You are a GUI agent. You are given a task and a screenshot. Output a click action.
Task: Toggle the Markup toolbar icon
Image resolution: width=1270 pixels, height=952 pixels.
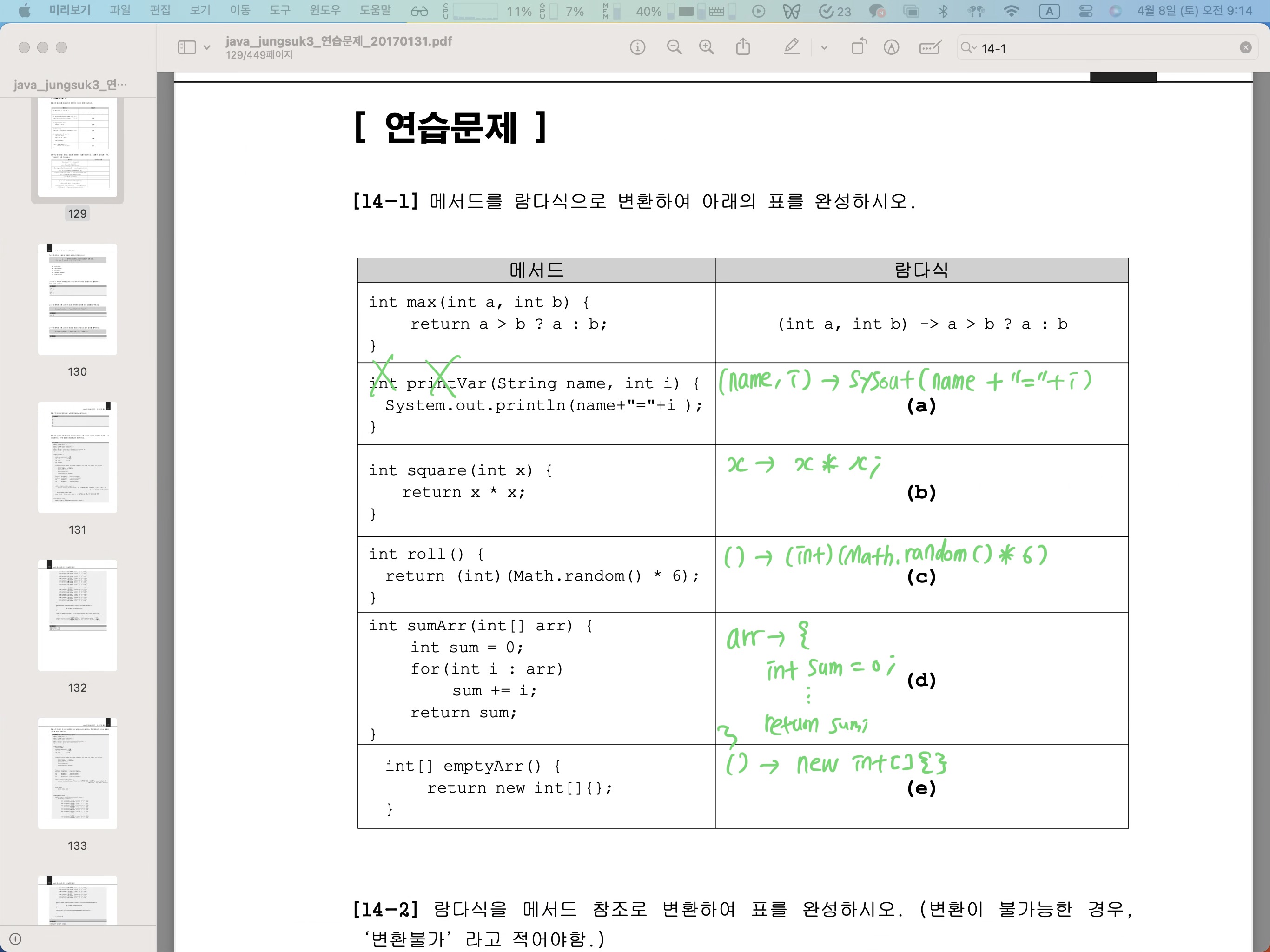click(x=891, y=47)
